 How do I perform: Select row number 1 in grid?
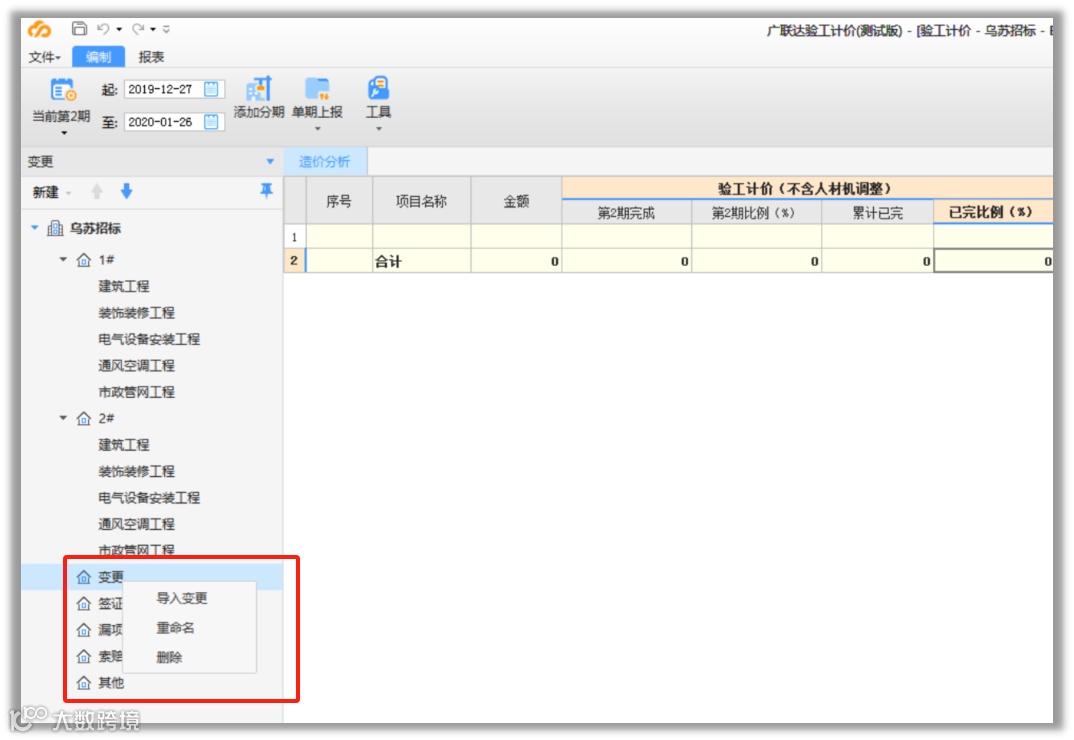(295, 237)
